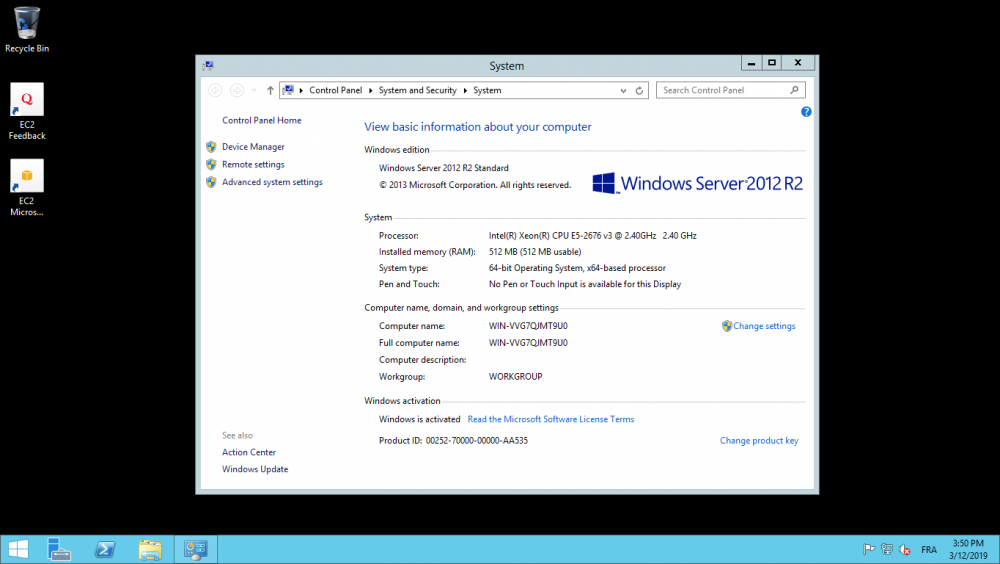Open Control Panel Home
Image resolution: width=1000 pixels, height=564 pixels.
click(261, 120)
